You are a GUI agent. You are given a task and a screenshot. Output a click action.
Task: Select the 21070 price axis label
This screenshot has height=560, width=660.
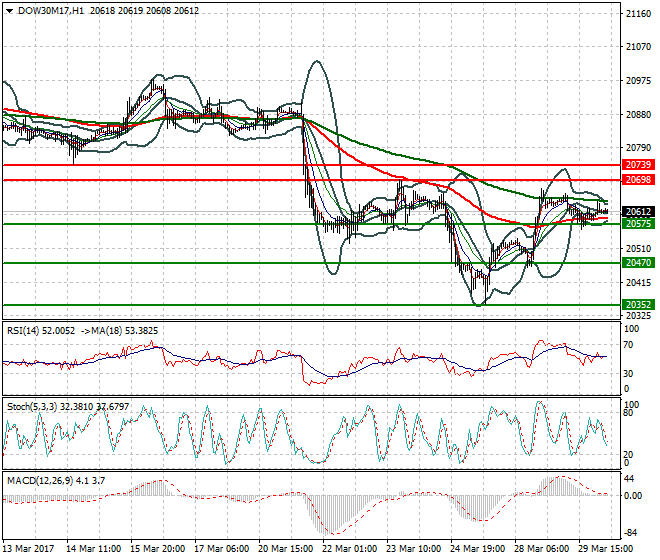point(638,47)
